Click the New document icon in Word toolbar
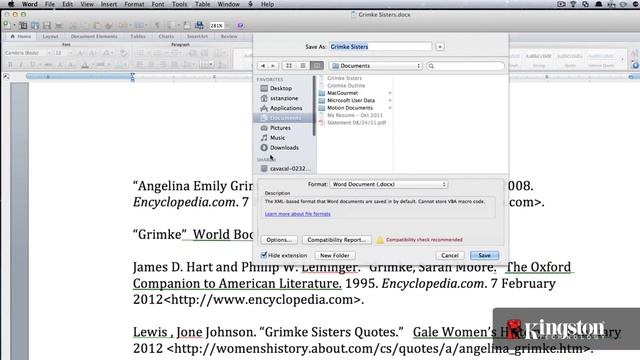 (7, 25)
